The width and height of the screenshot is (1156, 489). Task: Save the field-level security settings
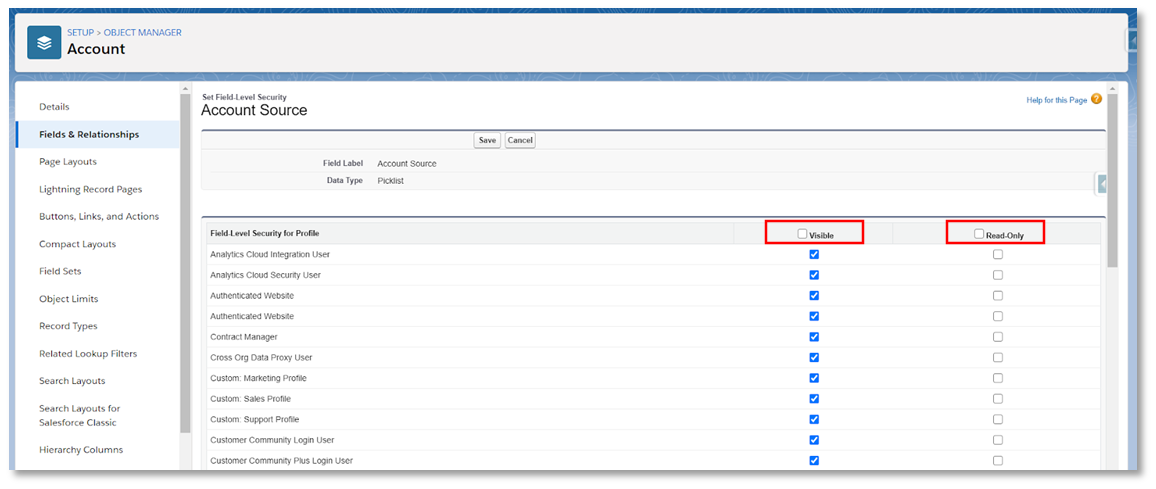coord(487,140)
